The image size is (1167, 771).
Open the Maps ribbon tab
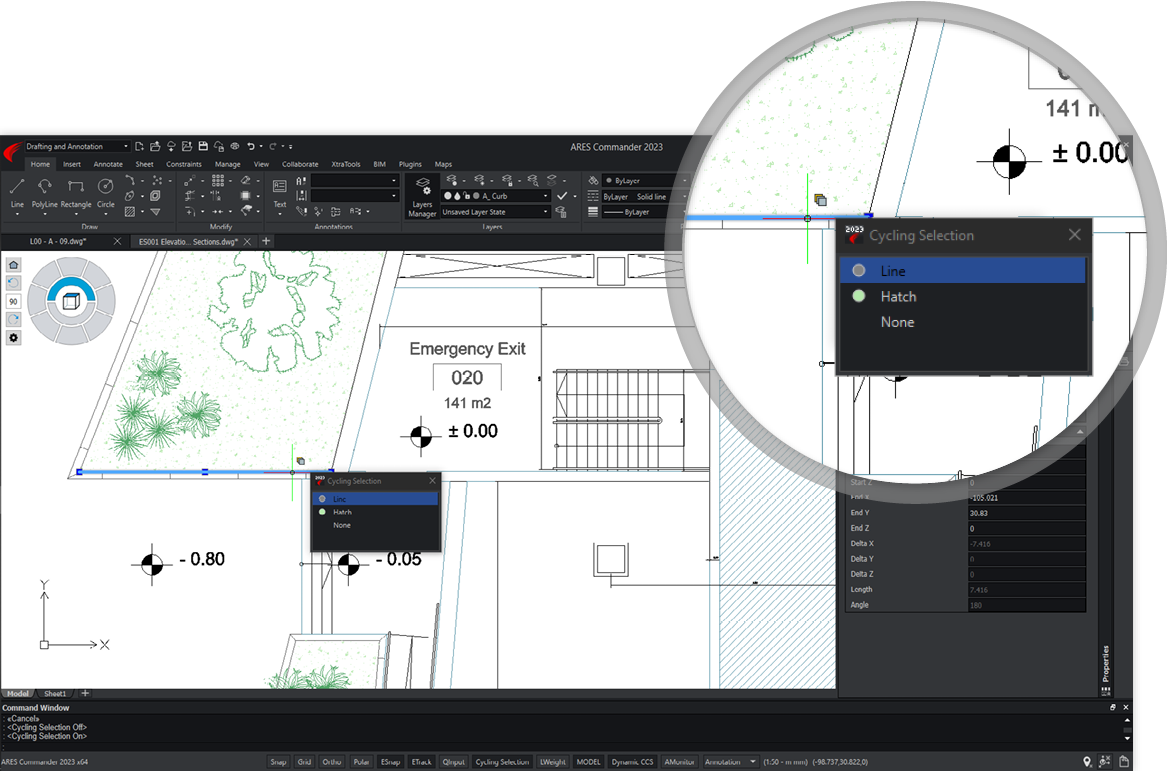[x=444, y=164]
